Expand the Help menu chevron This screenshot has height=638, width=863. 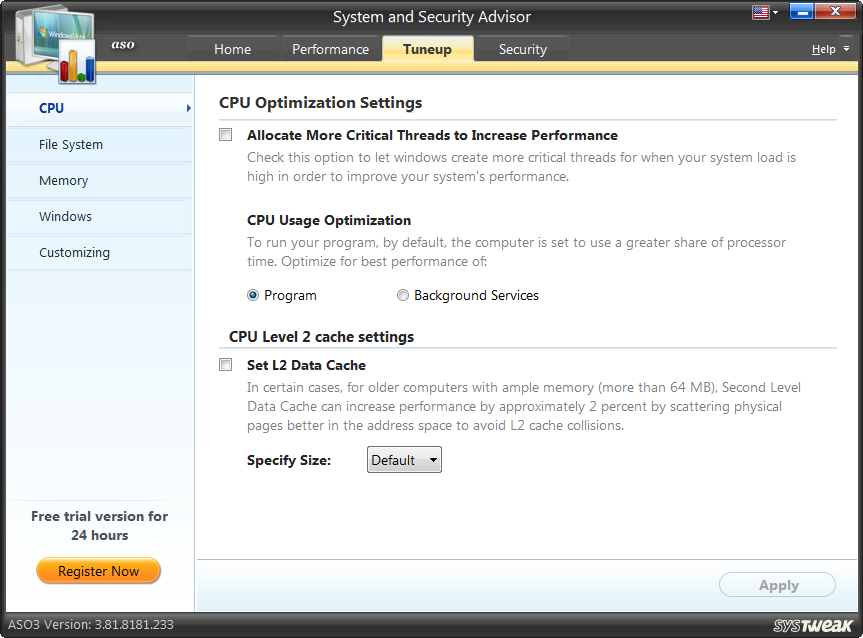[x=845, y=48]
